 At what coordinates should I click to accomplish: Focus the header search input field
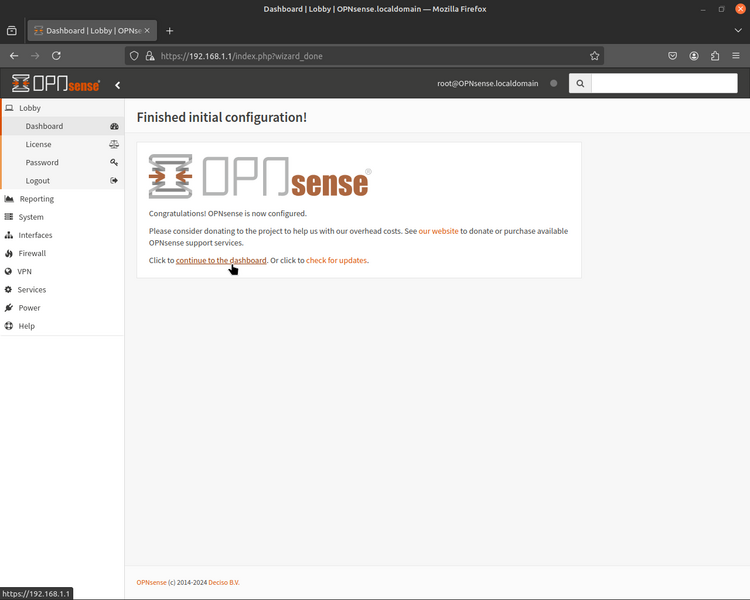[x=664, y=83]
